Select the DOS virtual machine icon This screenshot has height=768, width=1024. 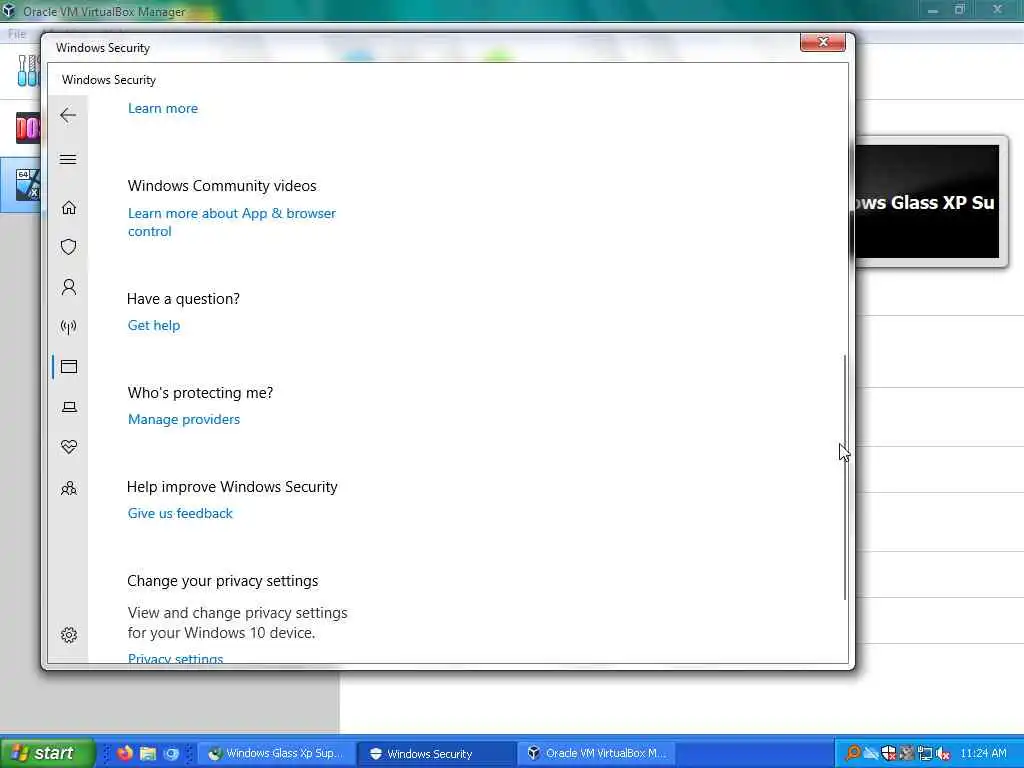coord(28,127)
